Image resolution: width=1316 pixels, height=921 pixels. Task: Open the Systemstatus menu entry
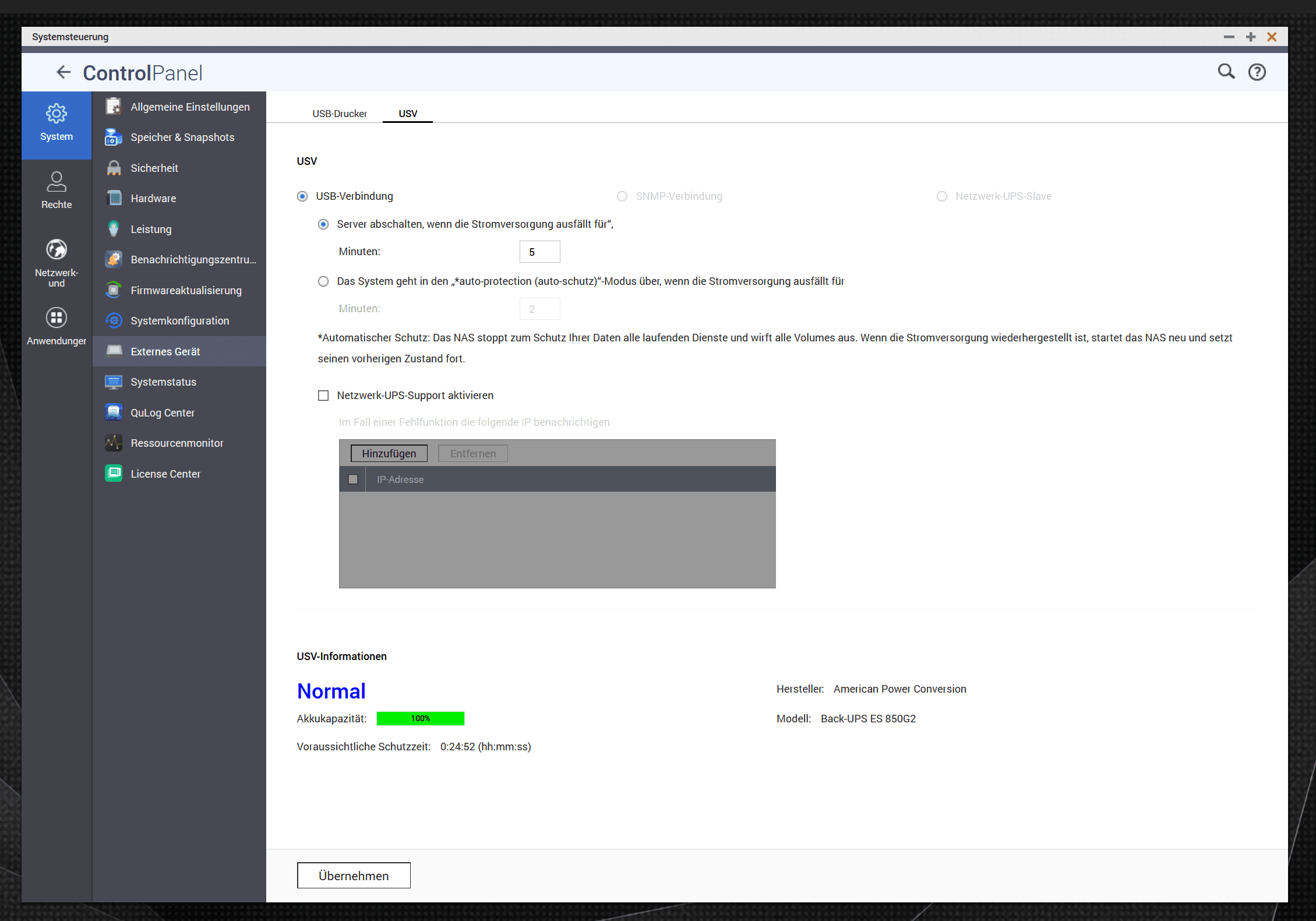[x=179, y=382]
